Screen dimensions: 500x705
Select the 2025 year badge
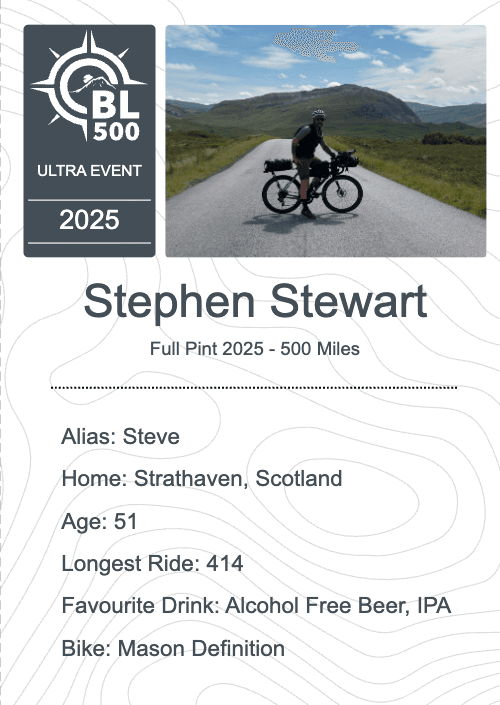89,220
